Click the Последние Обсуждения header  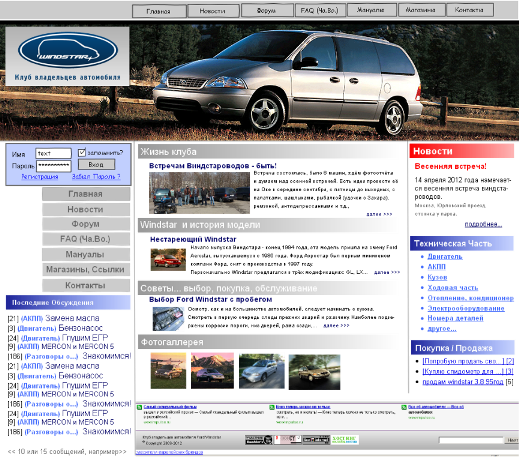pos(68,302)
